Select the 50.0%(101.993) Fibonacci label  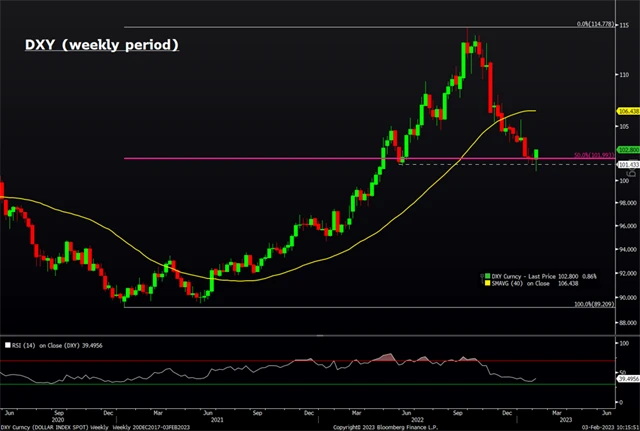(x=593, y=155)
